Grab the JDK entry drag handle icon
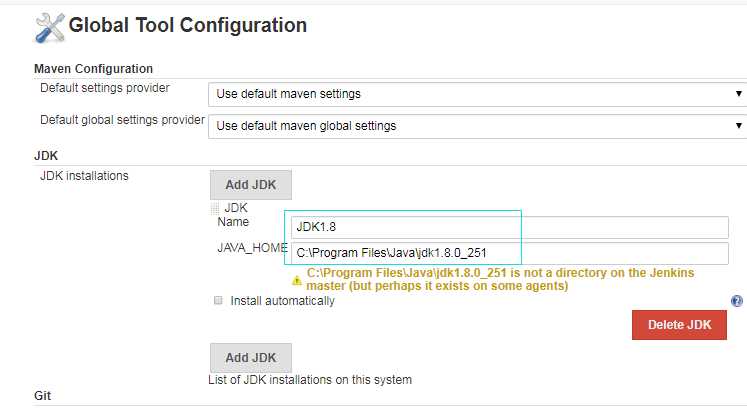Screen dimensions: 747x410 coord(215,208)
